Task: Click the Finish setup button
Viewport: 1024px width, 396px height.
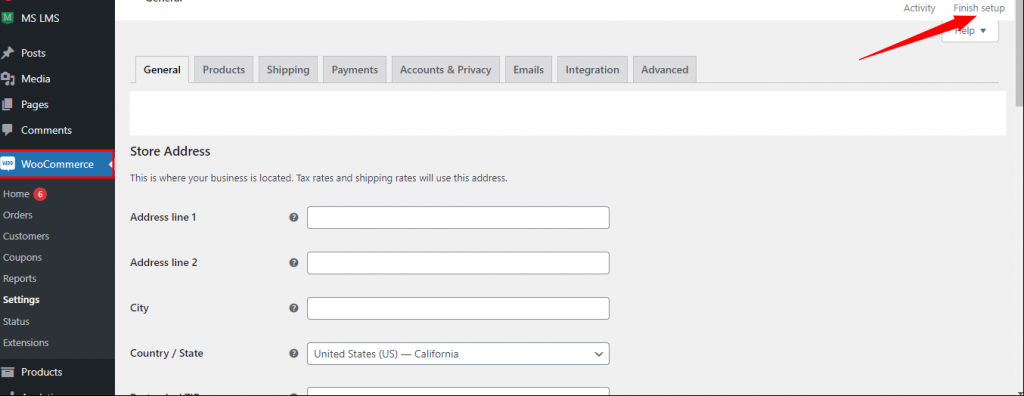Action: click(x=979, y=8)
